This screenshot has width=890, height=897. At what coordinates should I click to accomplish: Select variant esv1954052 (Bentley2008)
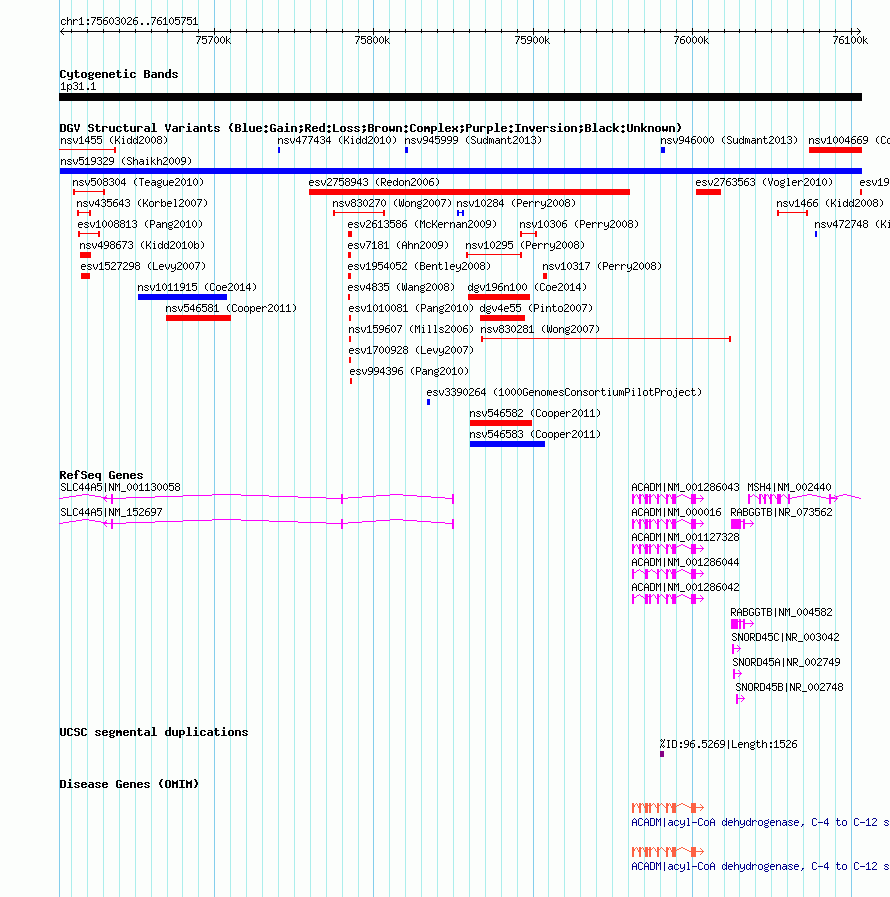pyautogui.click(x=419, y=267)
